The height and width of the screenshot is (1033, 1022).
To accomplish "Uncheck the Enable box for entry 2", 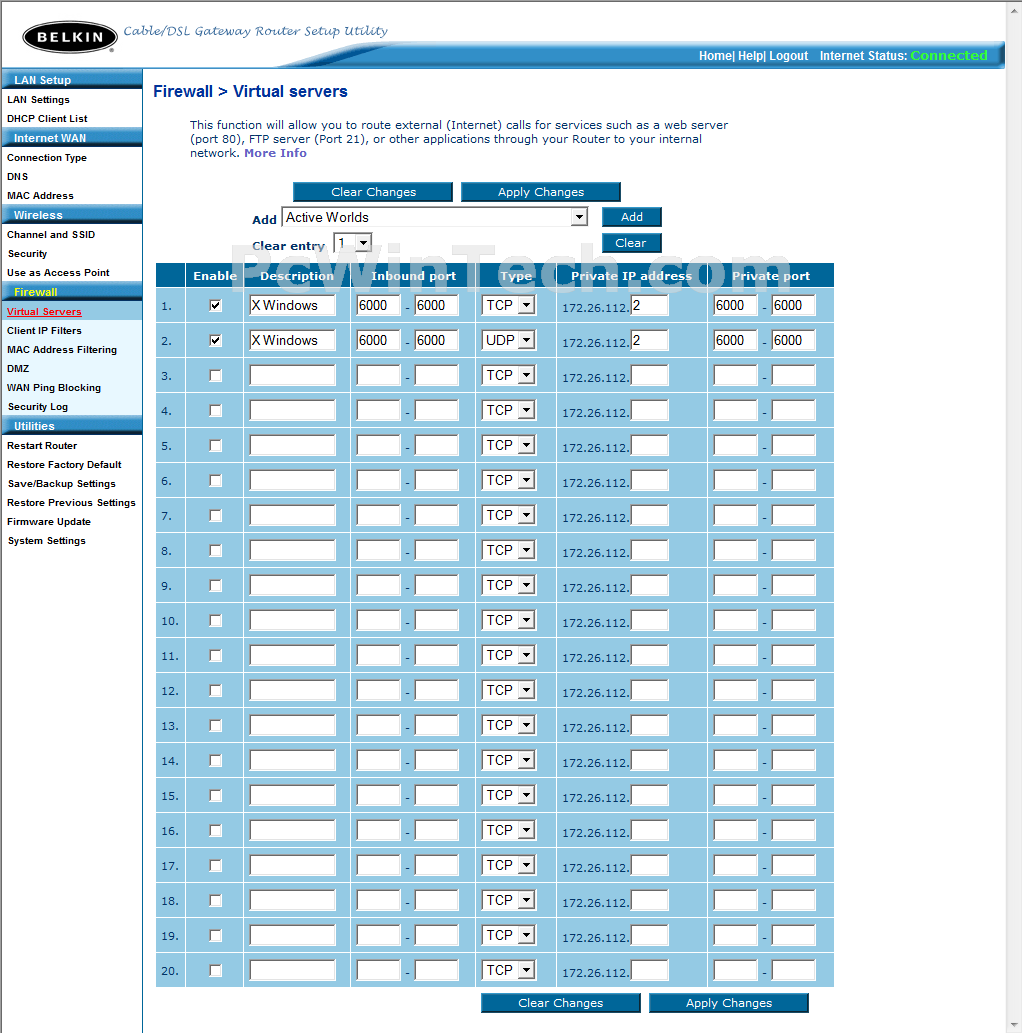I will pos(215,341).
